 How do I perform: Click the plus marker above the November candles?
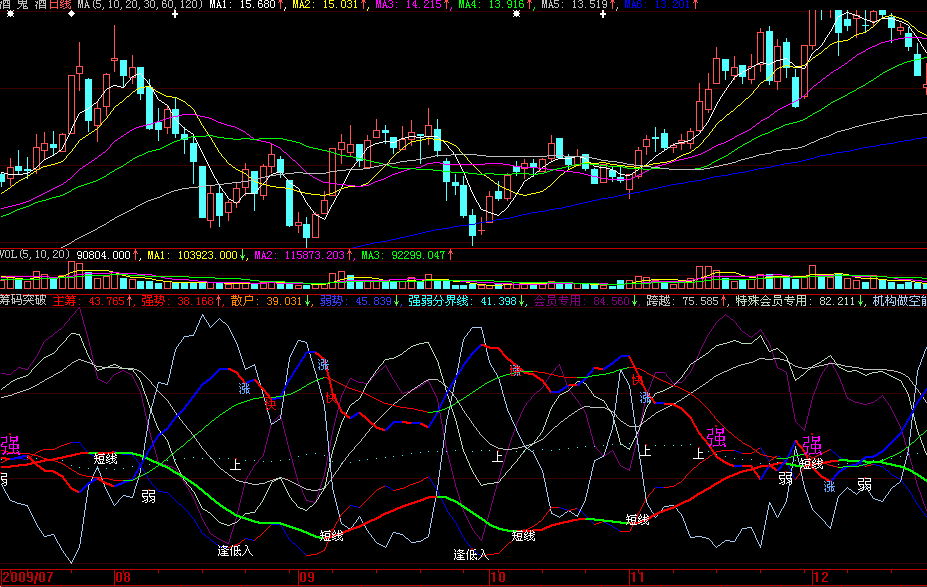pyautogui.click(x=603, y=14)
